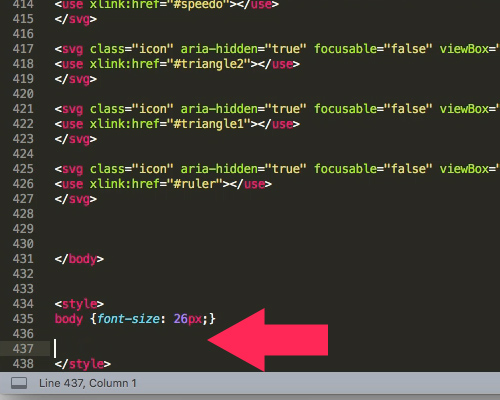Click the closing </svg> tag on line 415
The height and width of the screenshot is (400, 500).
pos(76,19)
